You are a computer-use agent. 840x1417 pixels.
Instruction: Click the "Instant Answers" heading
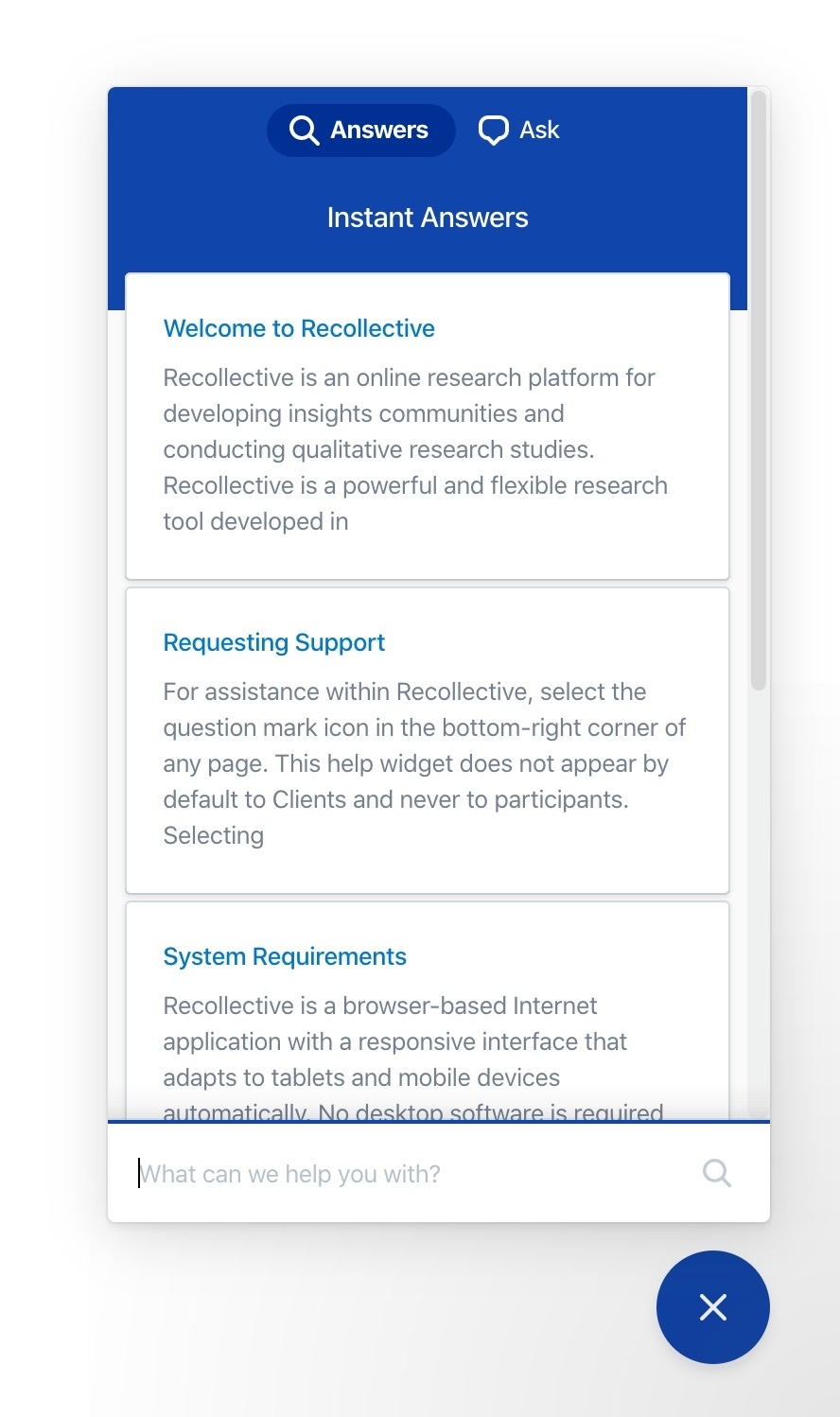tap(428, 218)
